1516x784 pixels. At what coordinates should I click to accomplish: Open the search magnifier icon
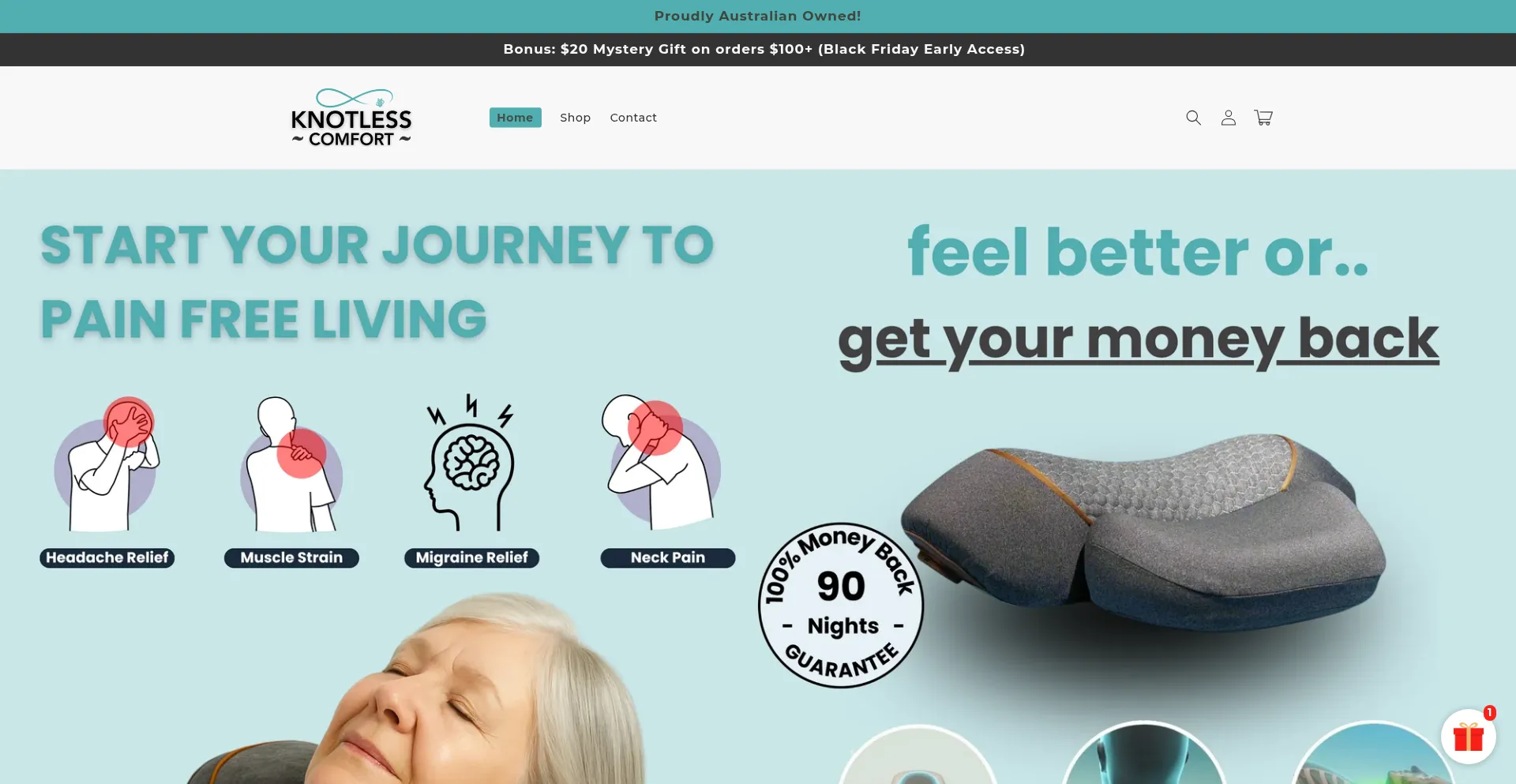[x=1193, y=118]
